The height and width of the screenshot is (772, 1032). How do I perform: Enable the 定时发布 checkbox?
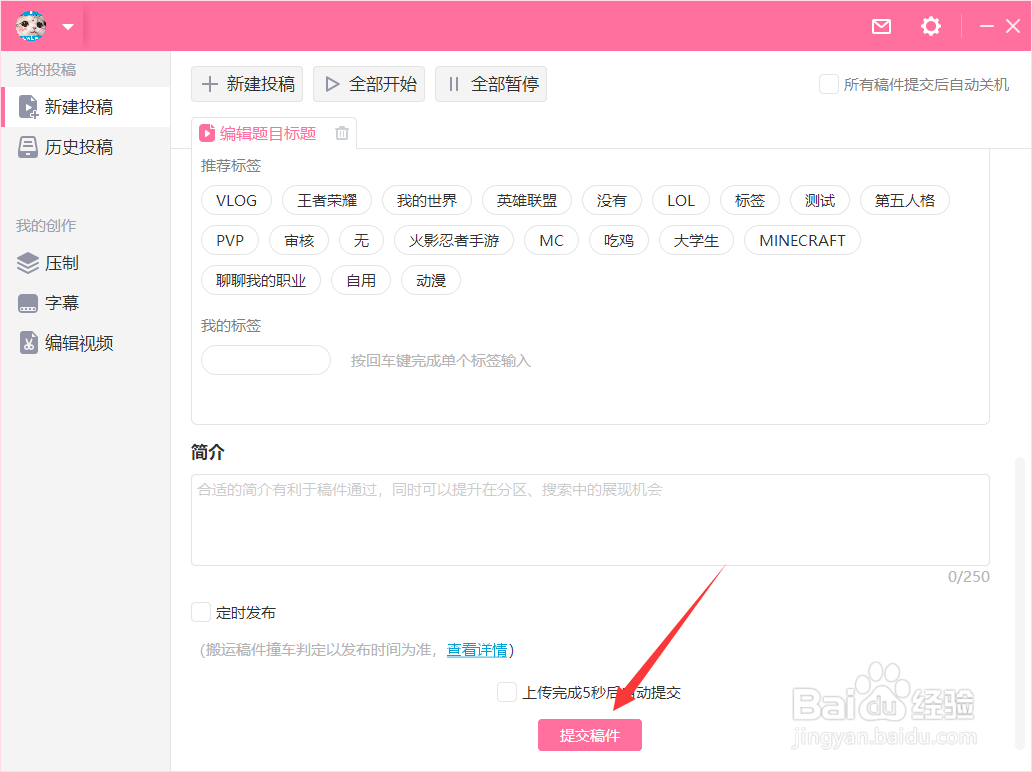(200, 612)
